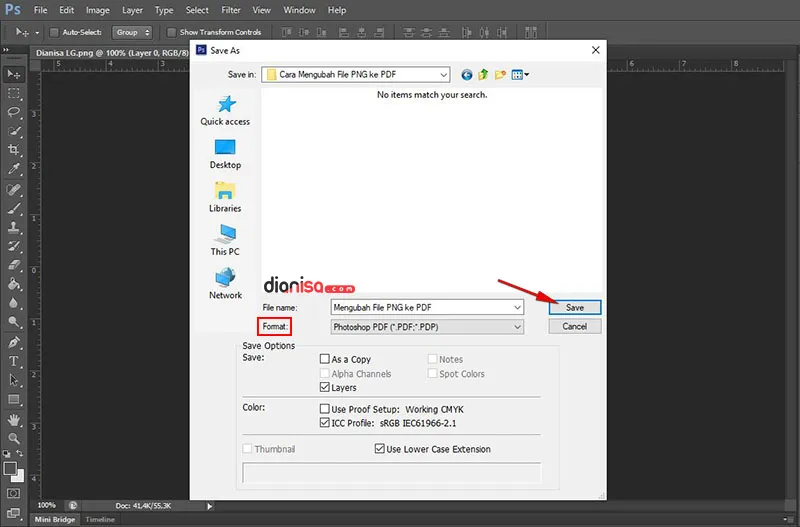The width and height of the screenshot is (800, 527).
Task: Enable the As a Copy checkbox
Action: tap(324, 359)
